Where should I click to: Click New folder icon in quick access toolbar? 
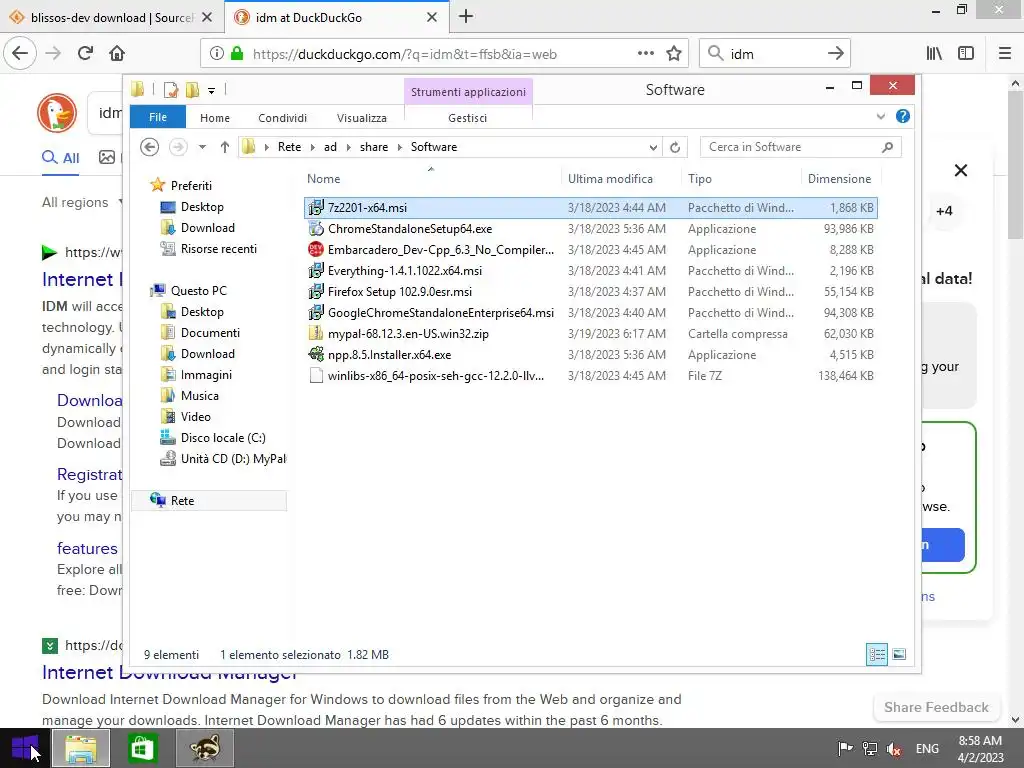tap(192, 89)
